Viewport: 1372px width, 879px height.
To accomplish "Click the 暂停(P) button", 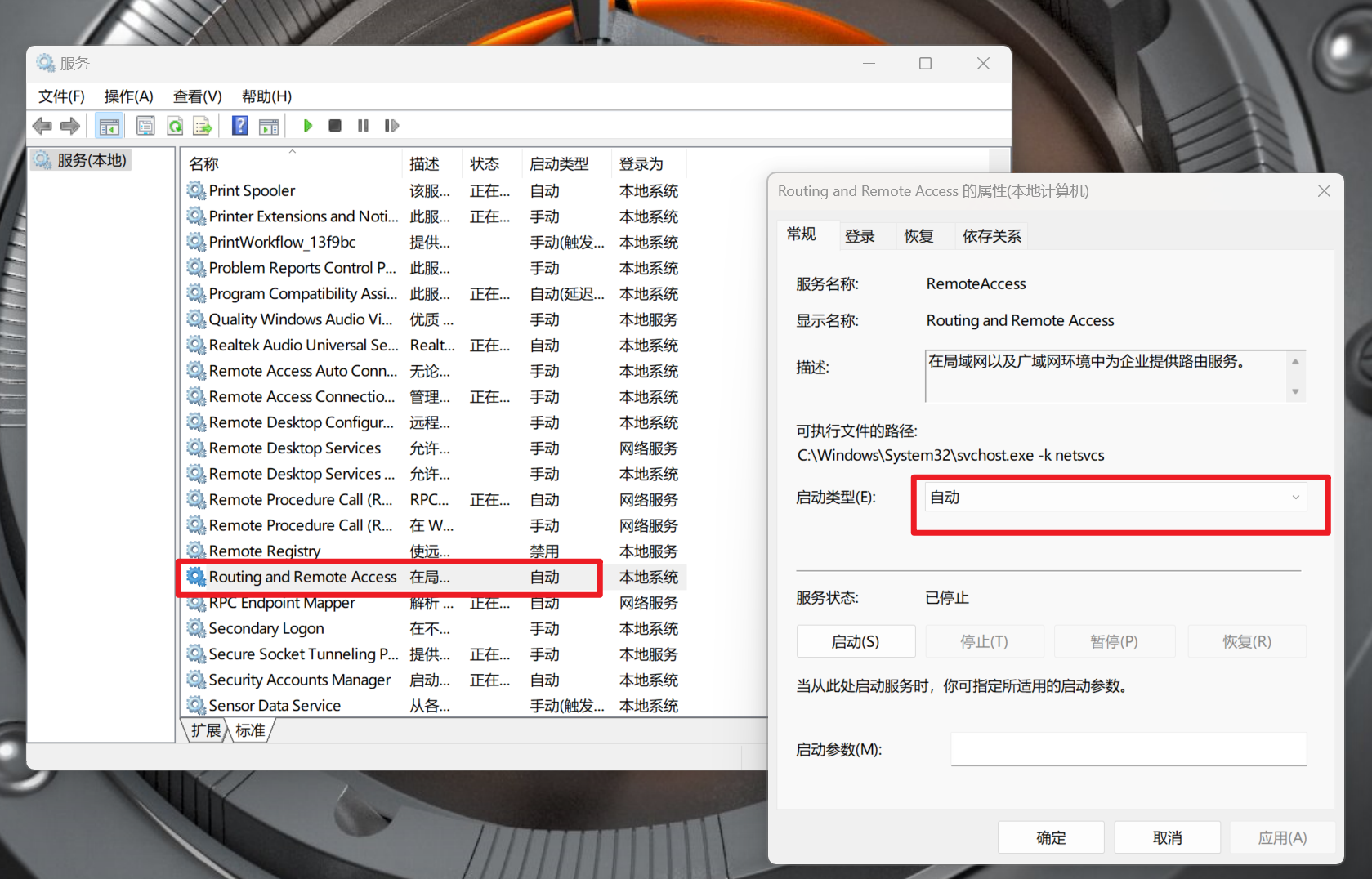I will [x=1115, y=641].
